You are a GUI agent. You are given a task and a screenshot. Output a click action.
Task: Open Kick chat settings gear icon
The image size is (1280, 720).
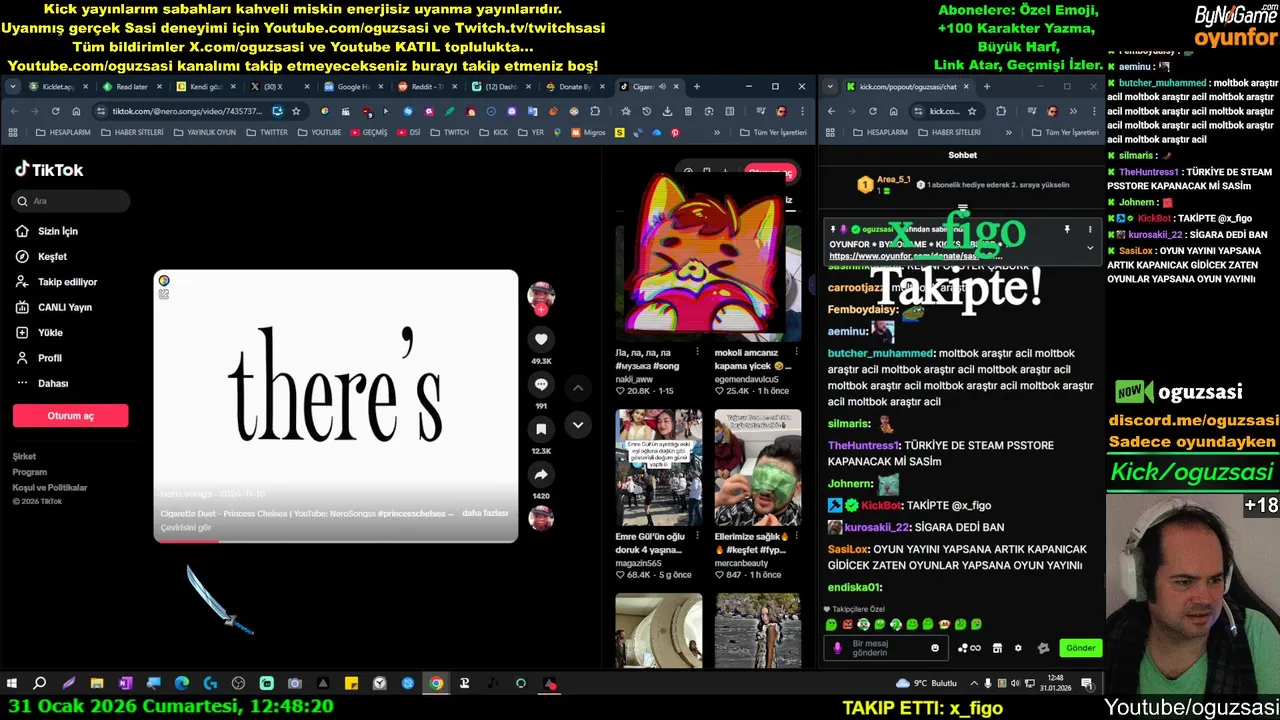click(x=1018, y=648)
